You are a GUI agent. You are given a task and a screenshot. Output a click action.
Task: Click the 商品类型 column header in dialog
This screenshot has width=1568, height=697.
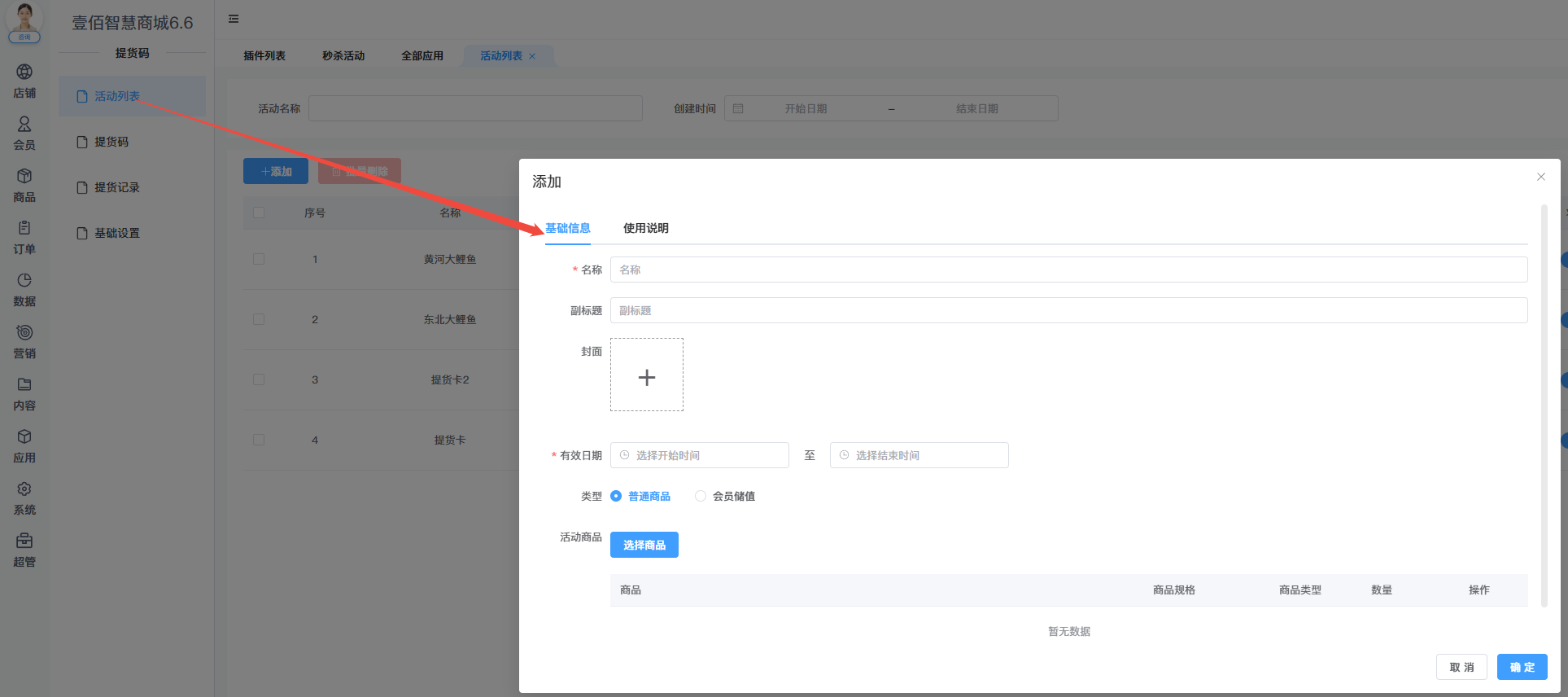1299,590
